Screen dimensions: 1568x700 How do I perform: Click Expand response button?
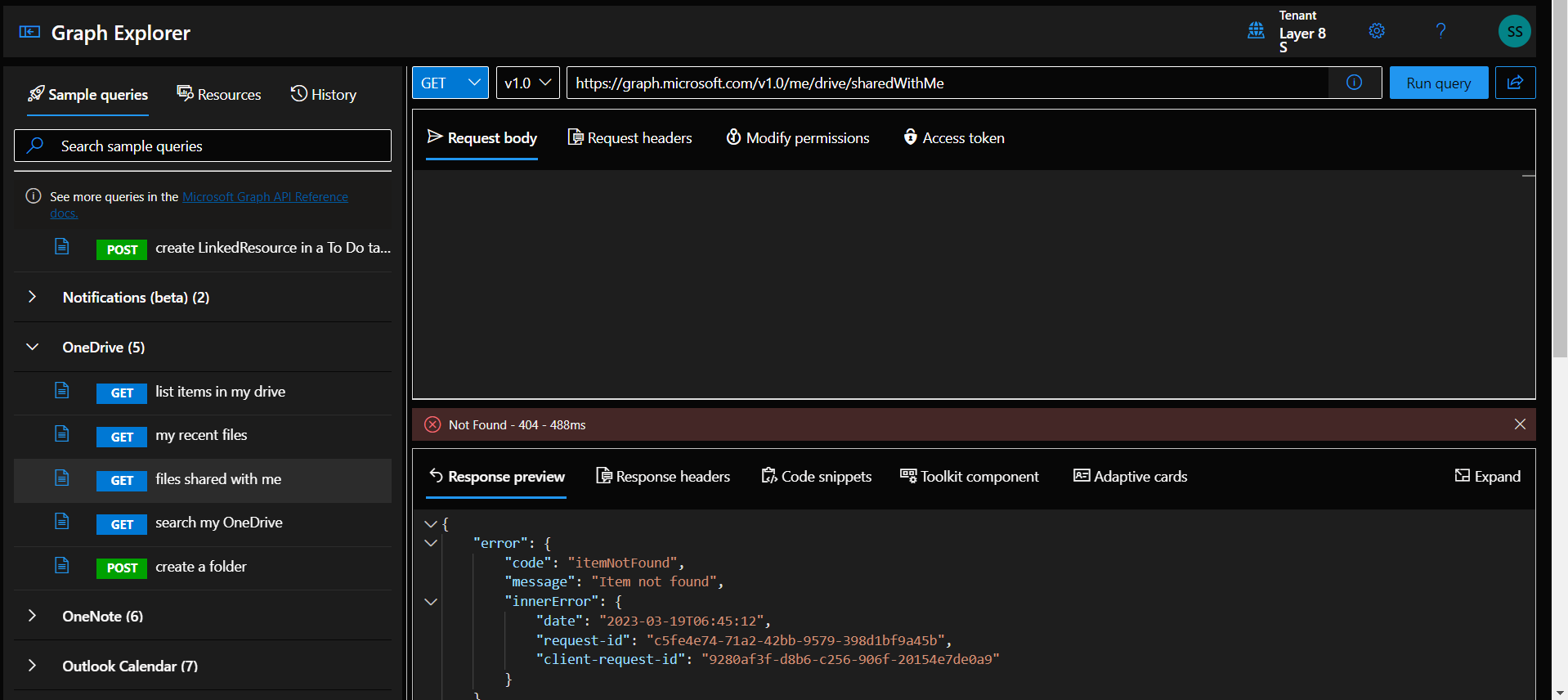pyautogui.click(x=1488, y=477)
